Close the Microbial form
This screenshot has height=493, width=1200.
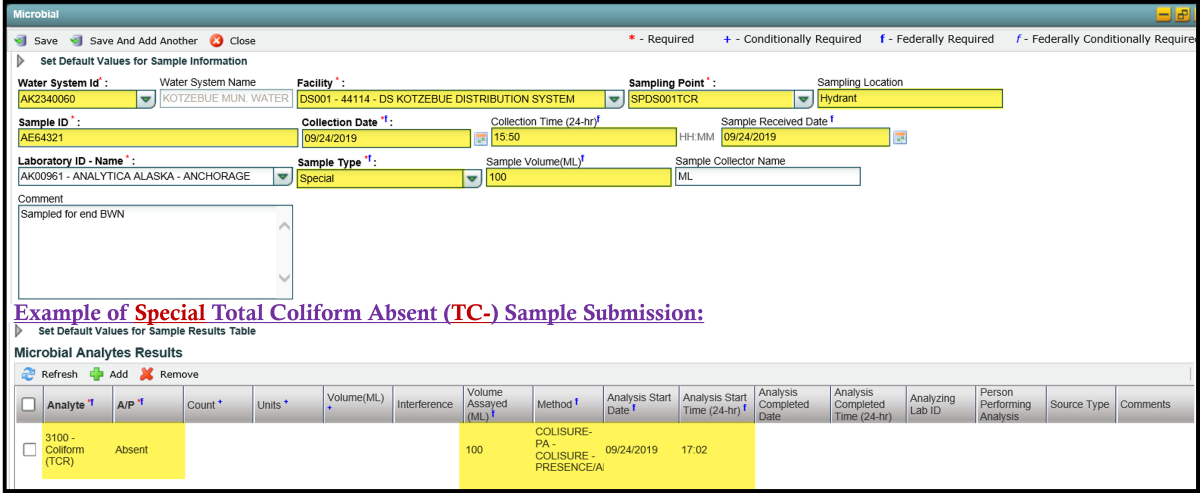point(233,41)
